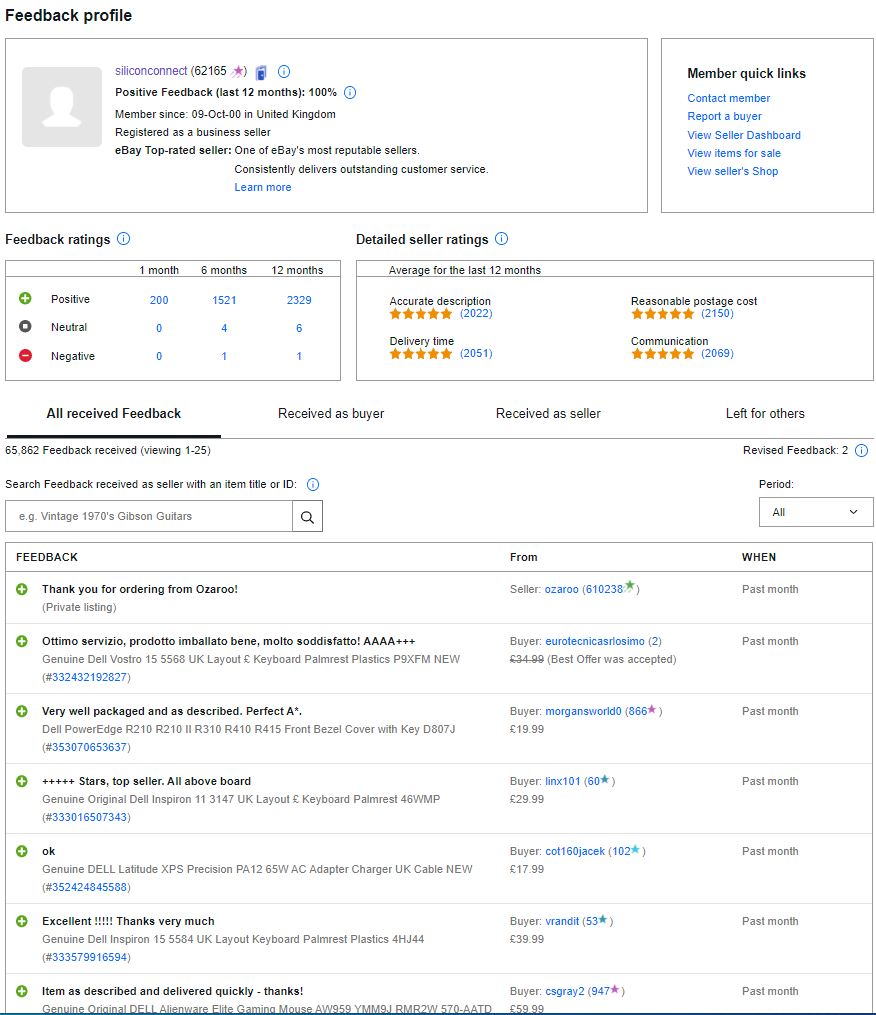Click green plus icon beside 'Item as described'
876x1015 pixels.
(22, 990)
